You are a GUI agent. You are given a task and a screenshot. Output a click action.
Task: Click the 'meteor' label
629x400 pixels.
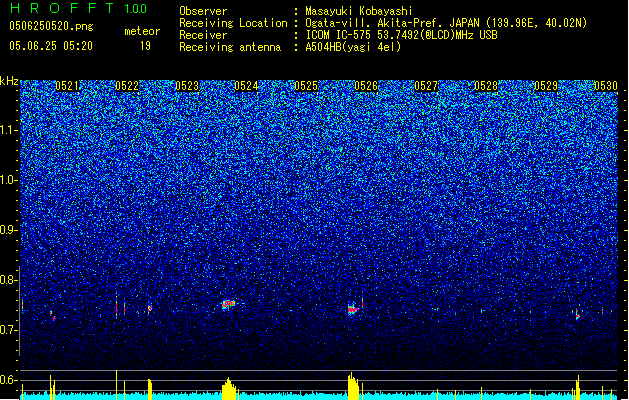pos(142,31)
